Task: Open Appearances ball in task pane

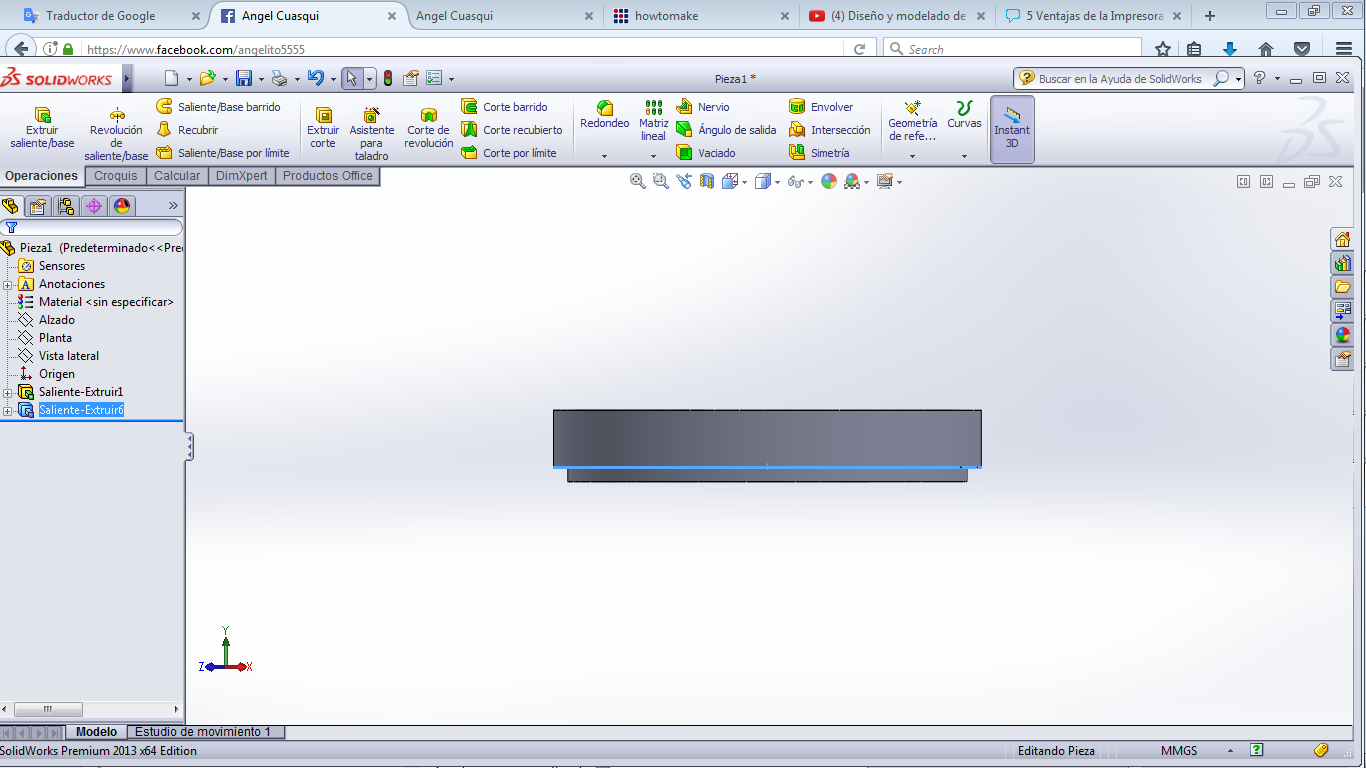Action: pyautogui.click(x=1342, y=335)
